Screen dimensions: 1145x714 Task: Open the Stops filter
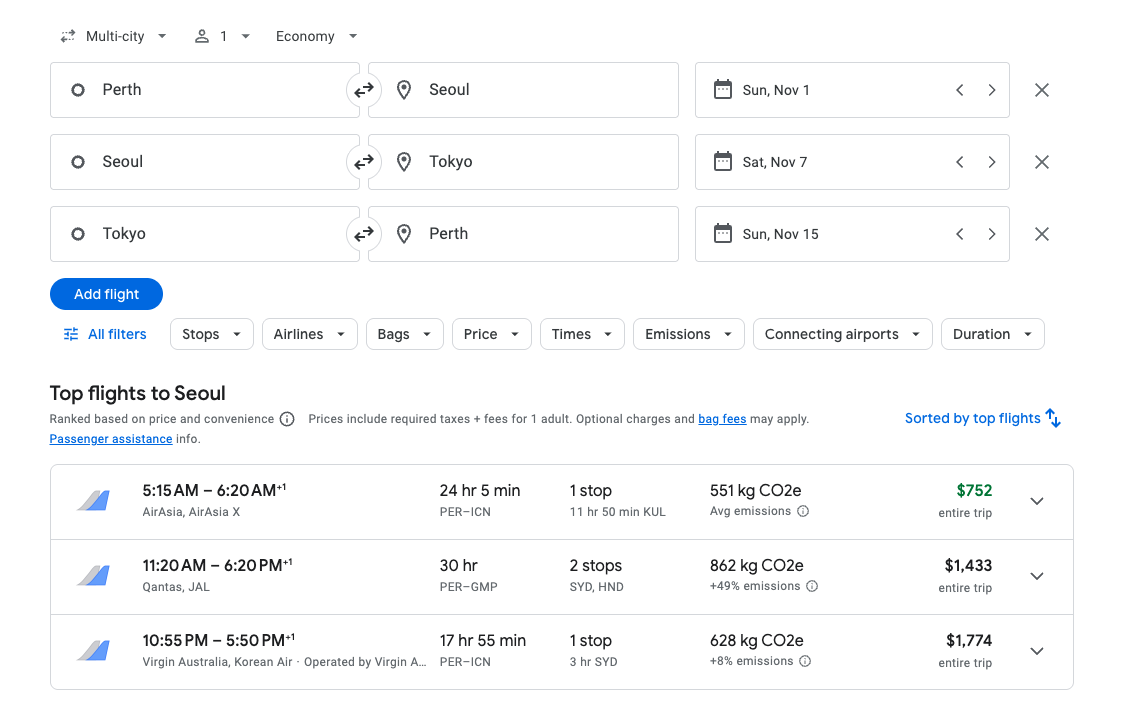[x=211, y=334]
